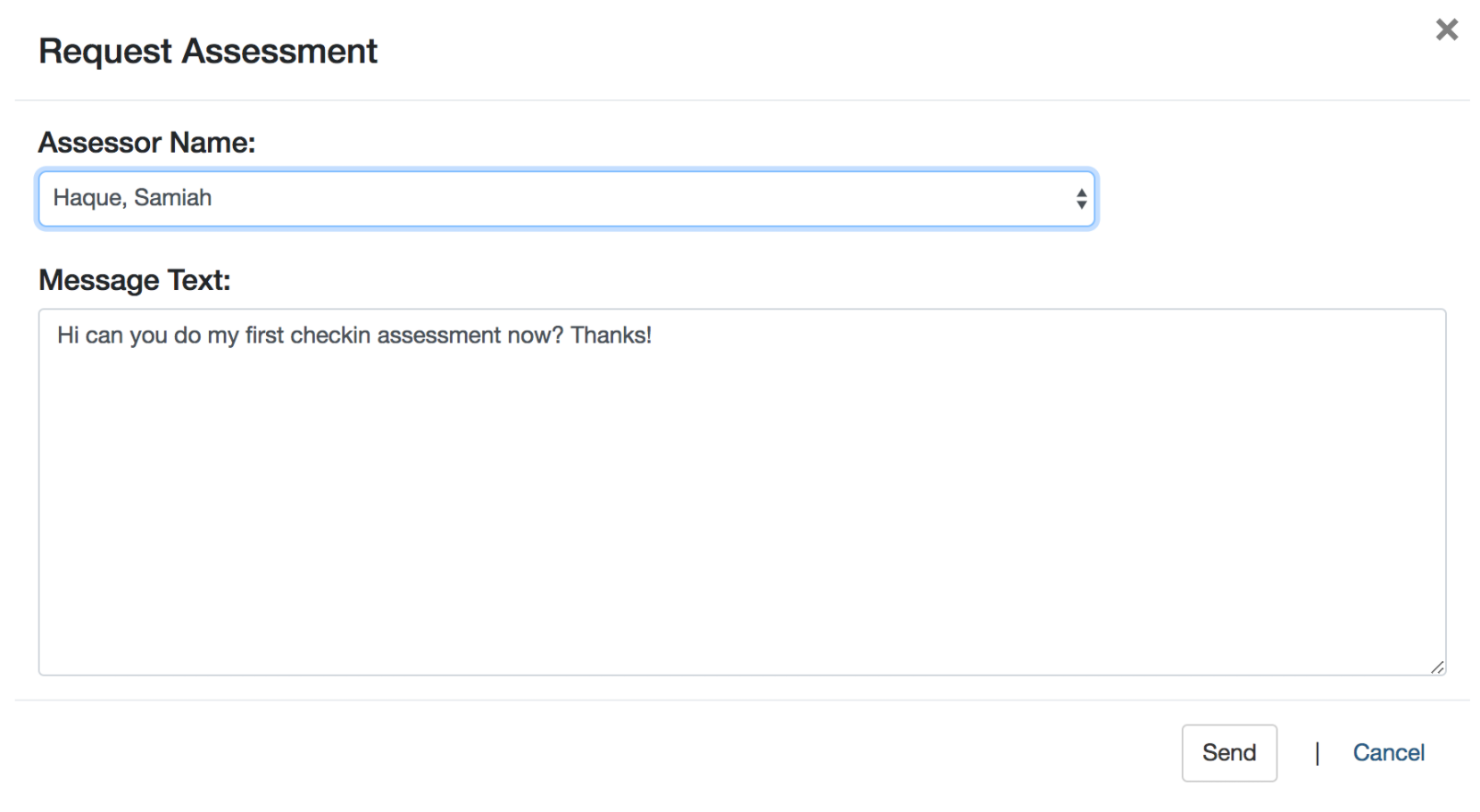Click the 'Message Text:' label
1480x812 pixels.
coord(135,280)
